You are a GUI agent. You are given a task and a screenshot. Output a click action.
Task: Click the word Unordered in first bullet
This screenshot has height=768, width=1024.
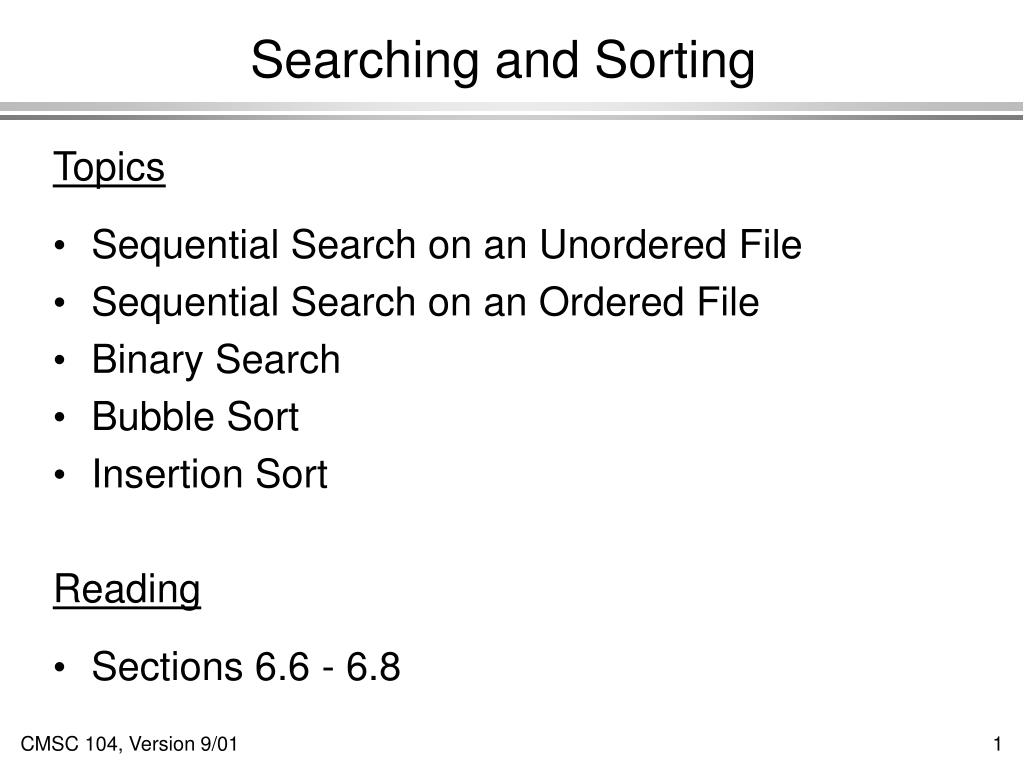[x=633, y=245]
